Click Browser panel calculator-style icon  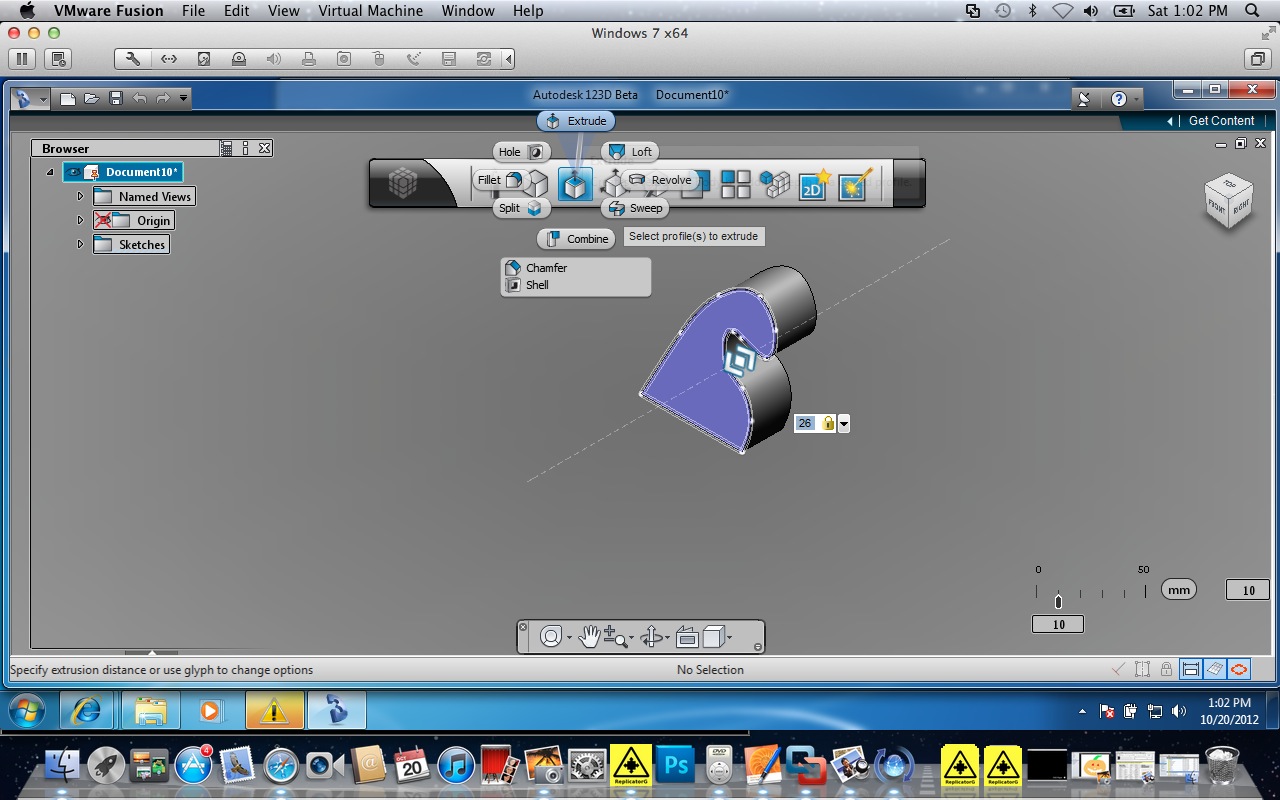click(x=227, y=148)
